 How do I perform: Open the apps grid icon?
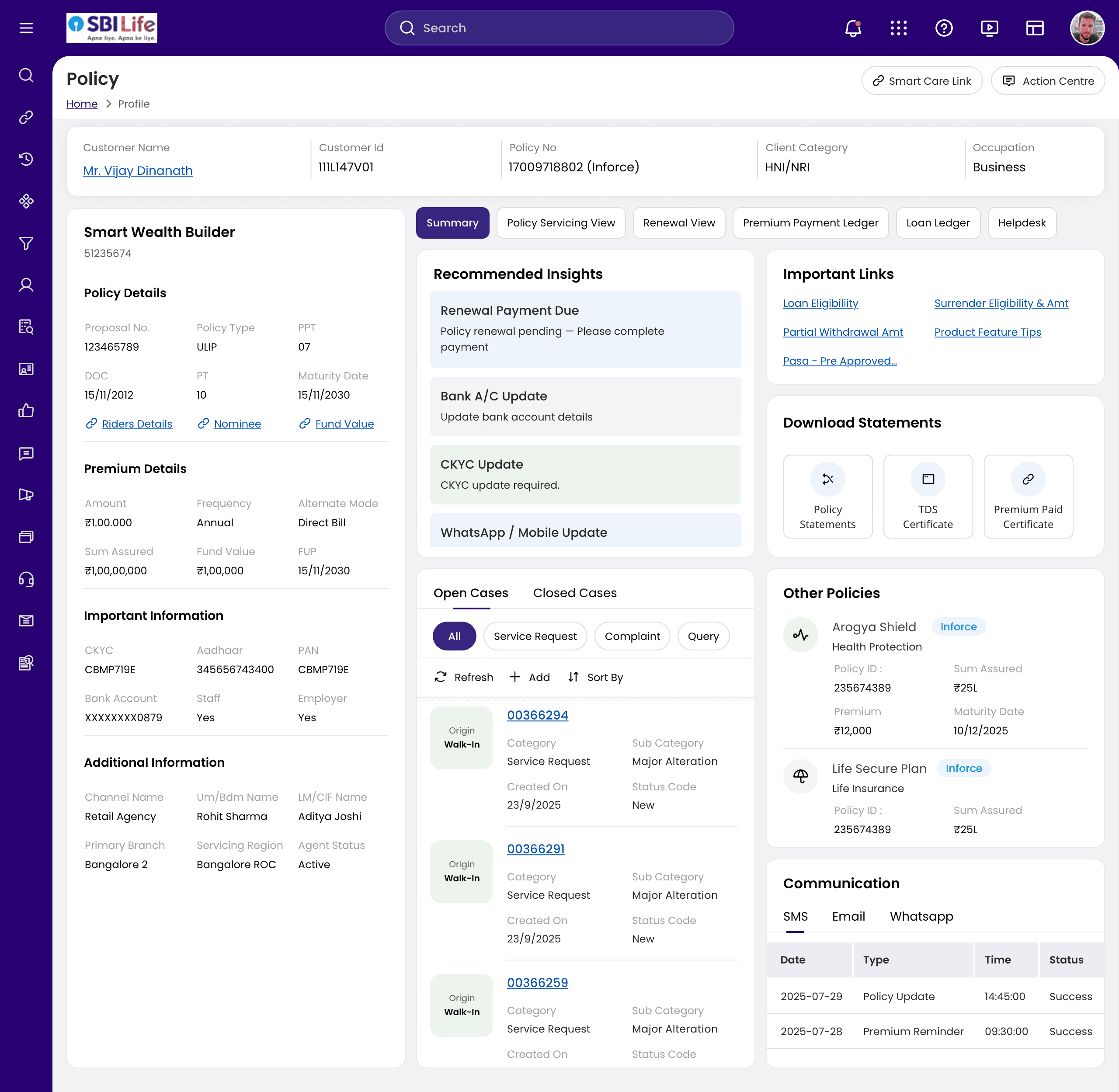(898, 28)
